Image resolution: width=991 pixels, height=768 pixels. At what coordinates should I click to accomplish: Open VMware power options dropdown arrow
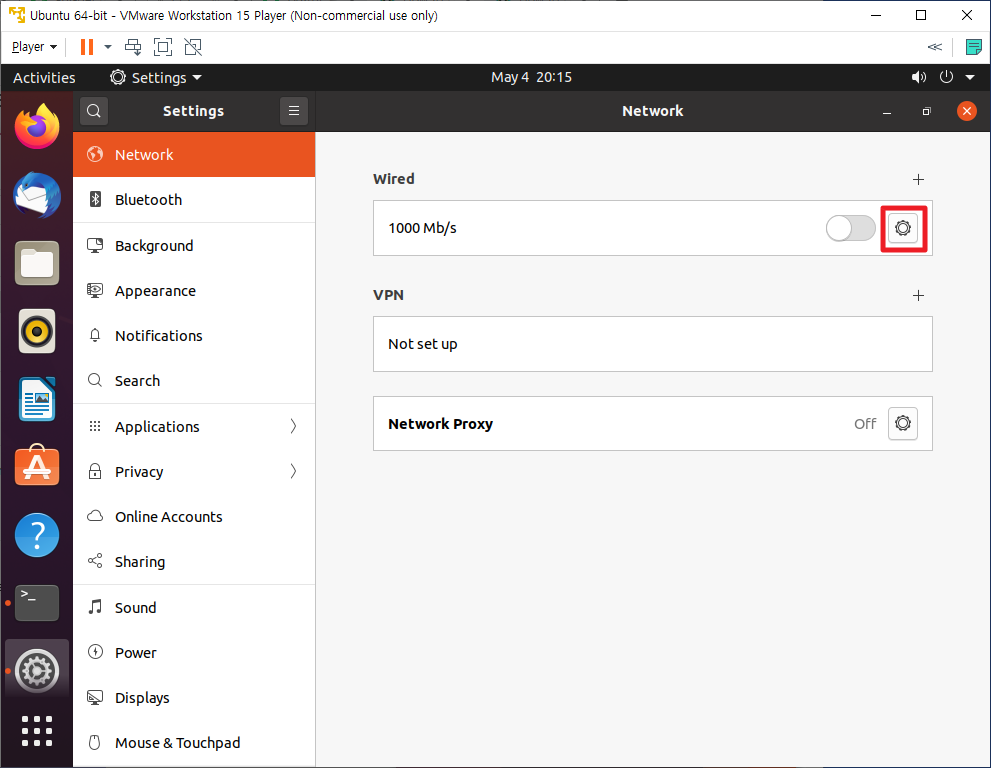pyautogui.click(x=108, y=47)
